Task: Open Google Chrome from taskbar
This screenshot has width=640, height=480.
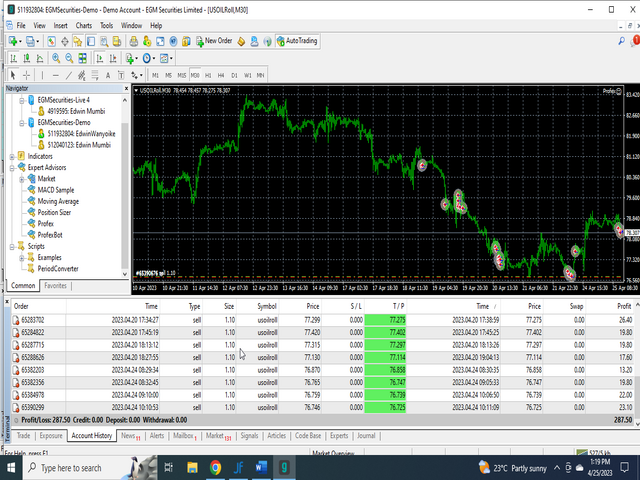Action: pos(216,468)
